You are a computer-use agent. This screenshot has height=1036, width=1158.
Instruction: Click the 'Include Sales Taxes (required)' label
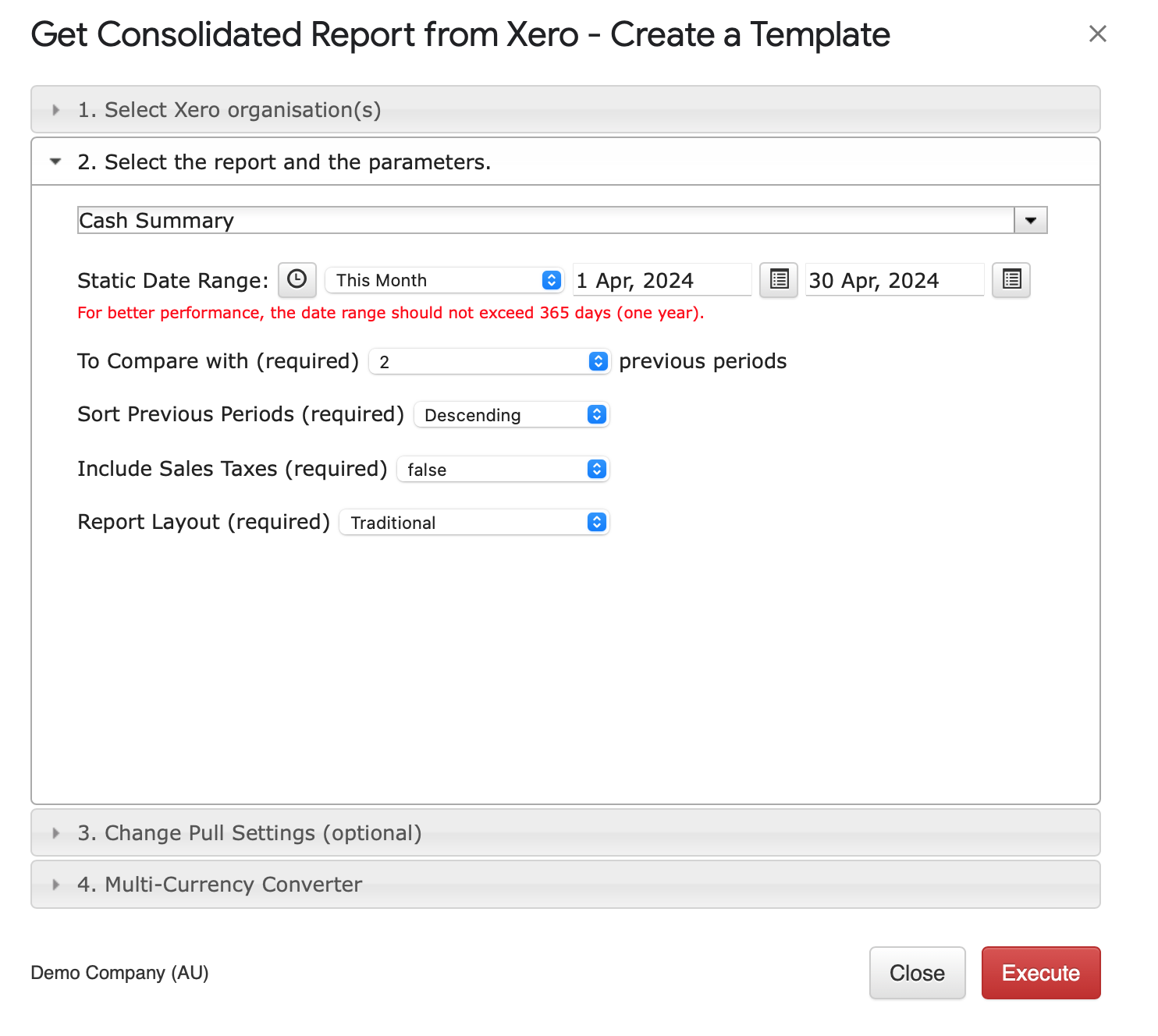click(233, 469)
